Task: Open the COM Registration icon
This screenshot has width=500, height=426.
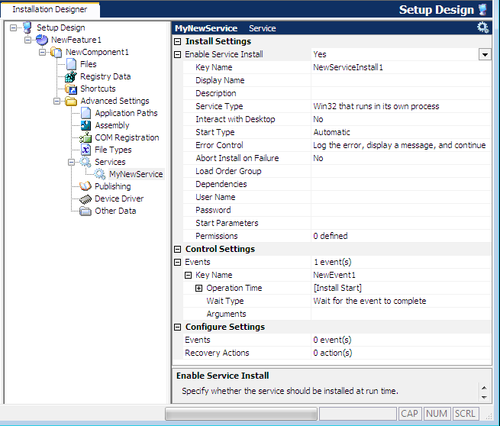Action: pyautogui.click(x=86, y=137)
